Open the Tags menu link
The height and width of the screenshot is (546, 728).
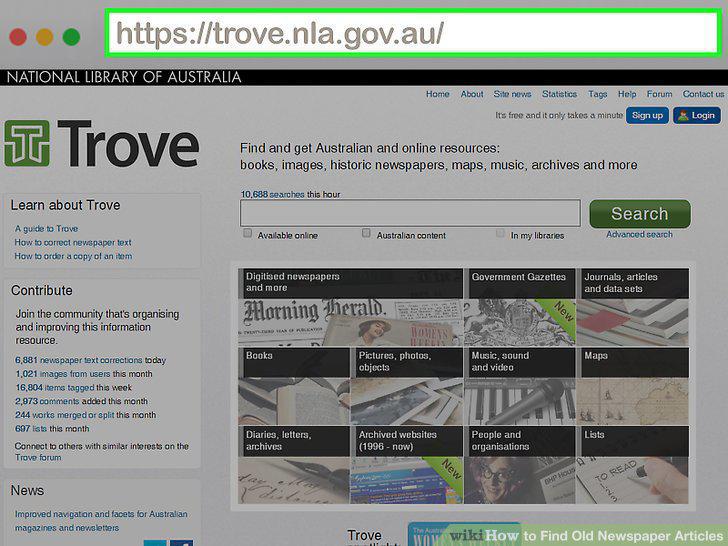tap(598, 94)
